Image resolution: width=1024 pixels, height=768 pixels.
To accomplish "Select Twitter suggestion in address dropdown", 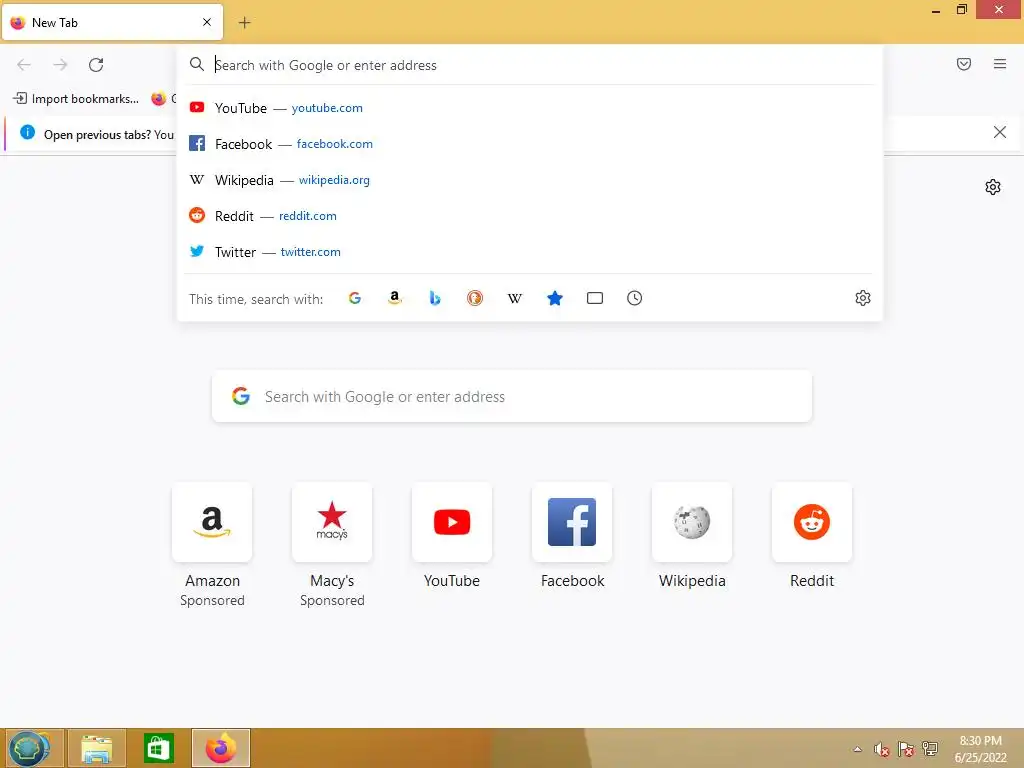I will (x=530, y=251).
